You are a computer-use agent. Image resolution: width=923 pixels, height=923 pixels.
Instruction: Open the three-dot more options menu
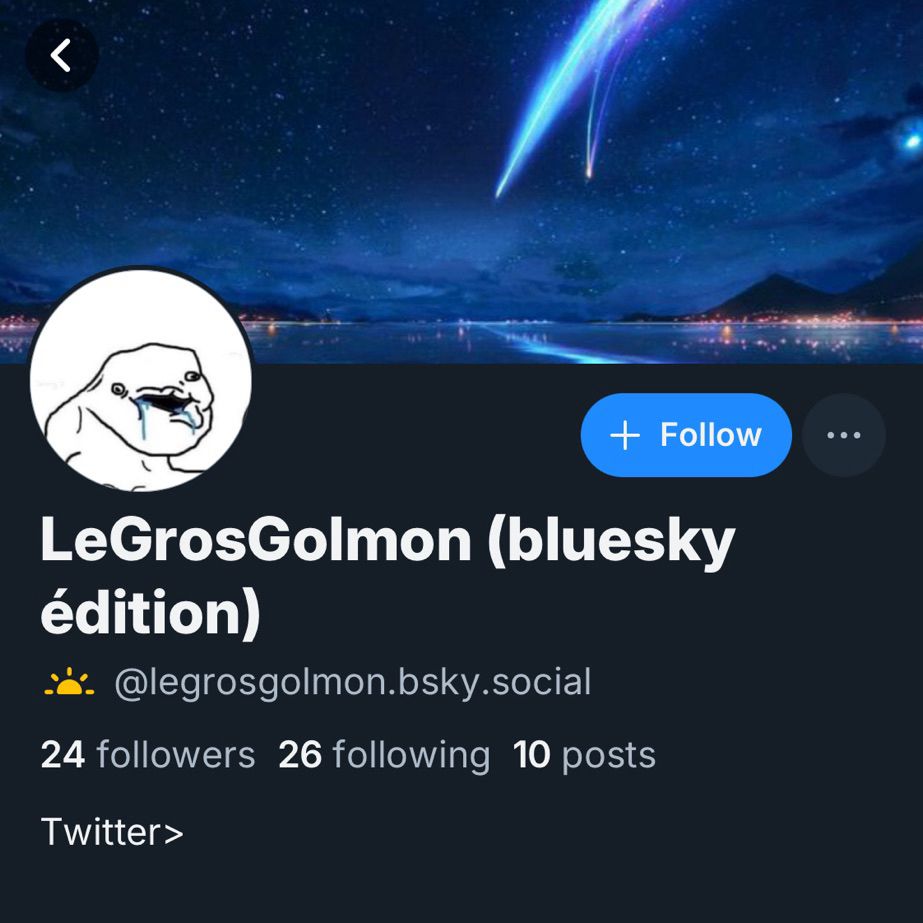(x=844, y=435)
